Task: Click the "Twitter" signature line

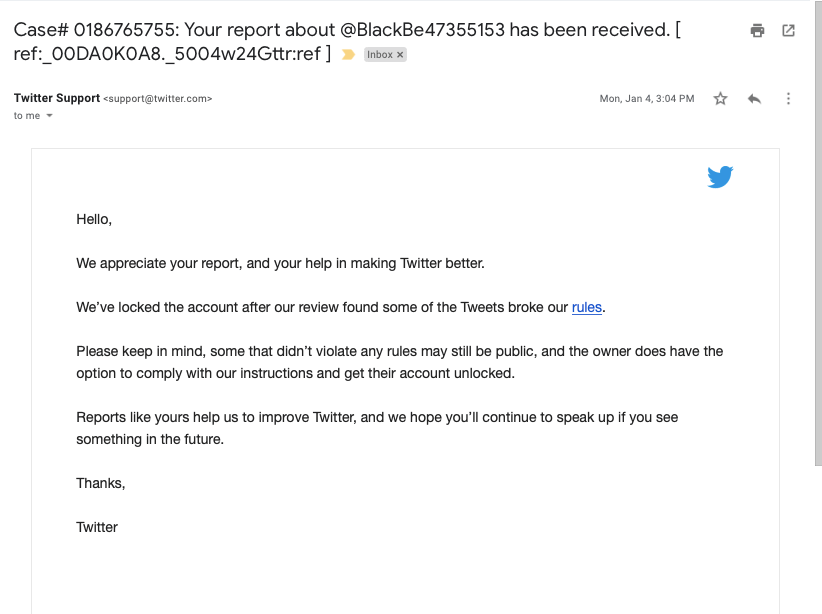Action: coord(97,527)
